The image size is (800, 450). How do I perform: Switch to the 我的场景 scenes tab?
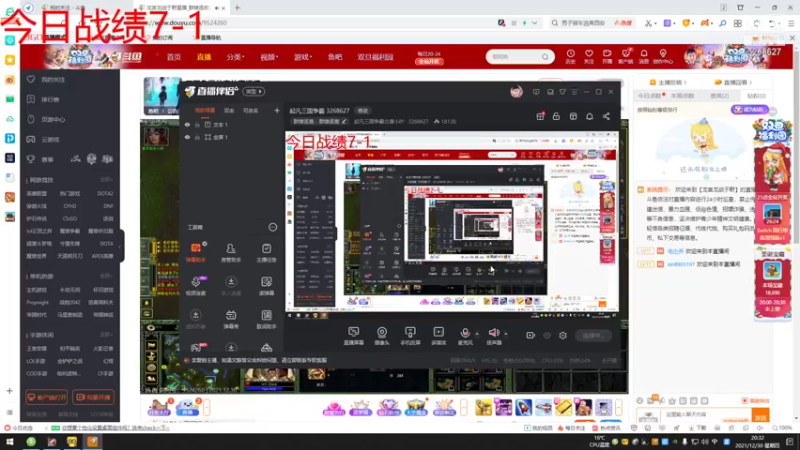tap(205, 110)
